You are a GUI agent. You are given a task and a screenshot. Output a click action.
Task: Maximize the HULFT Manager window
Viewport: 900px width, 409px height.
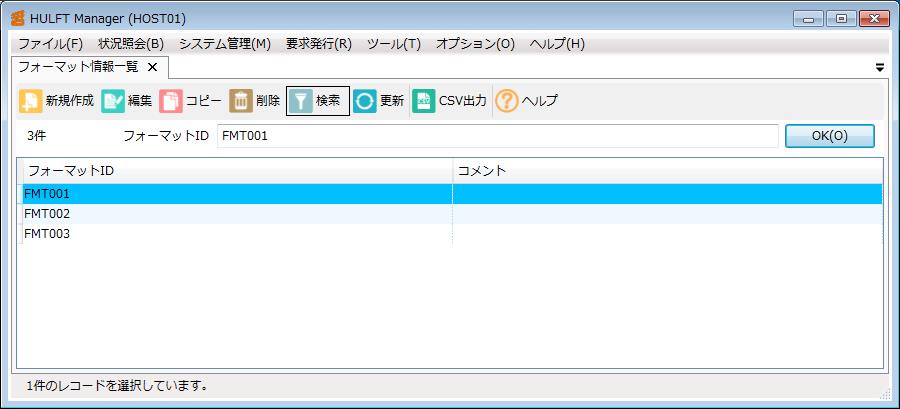(x=841, y=19)
